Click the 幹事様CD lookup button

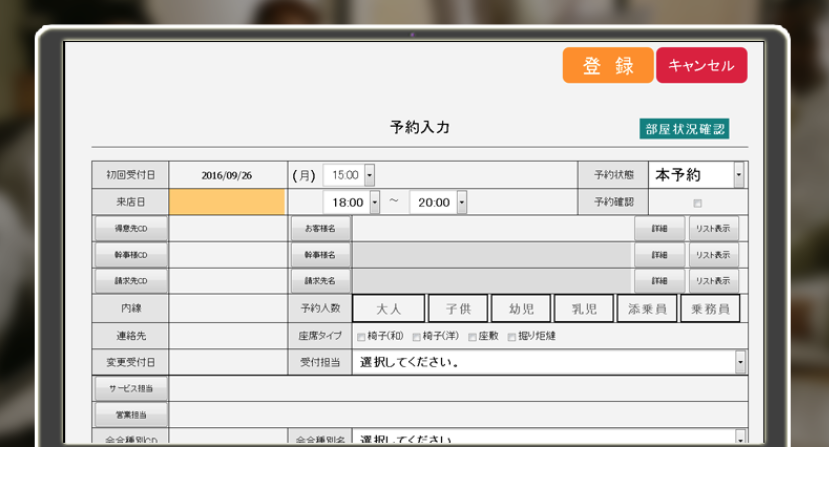pos(130,255)
